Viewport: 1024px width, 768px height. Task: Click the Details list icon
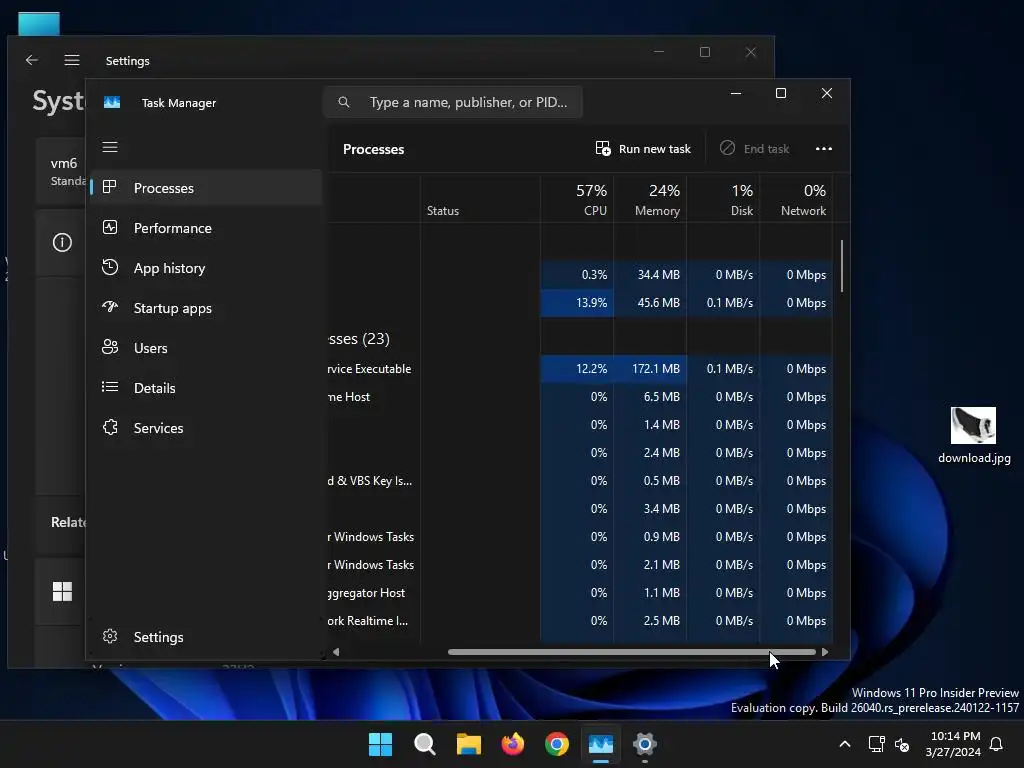pos(110,387)
